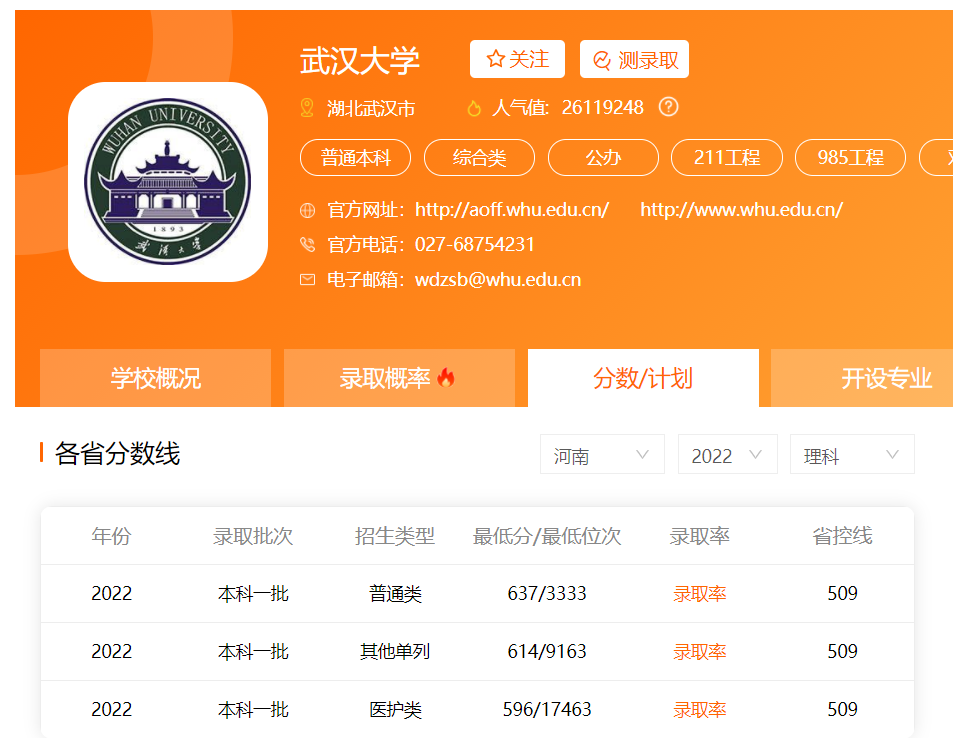
Task: Click the 录取率 link in the 其他单列 row
Action: click(700, 652)
